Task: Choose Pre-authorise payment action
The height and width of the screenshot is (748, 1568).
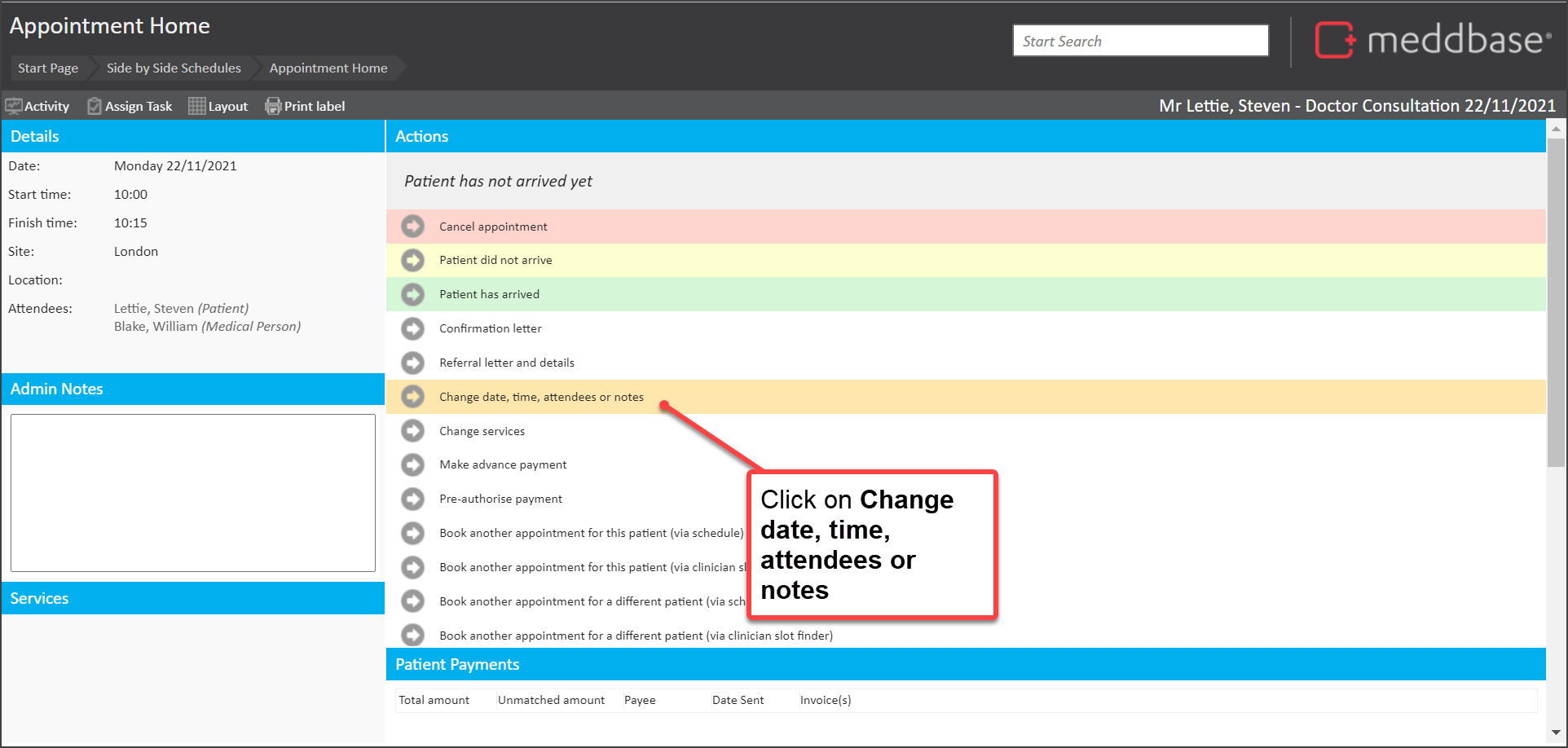Action: click(500, 499)
